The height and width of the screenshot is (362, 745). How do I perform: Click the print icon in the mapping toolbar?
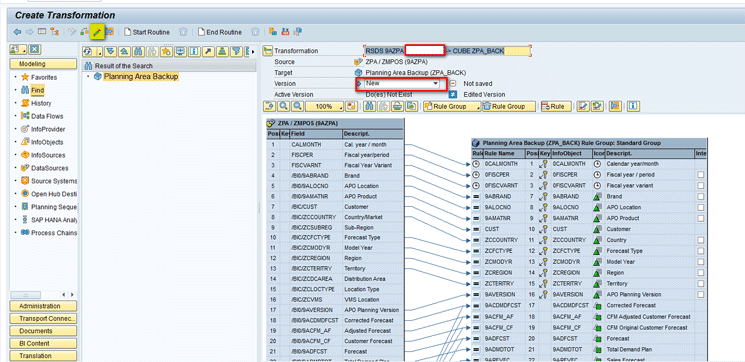click(x=398, y=106)
